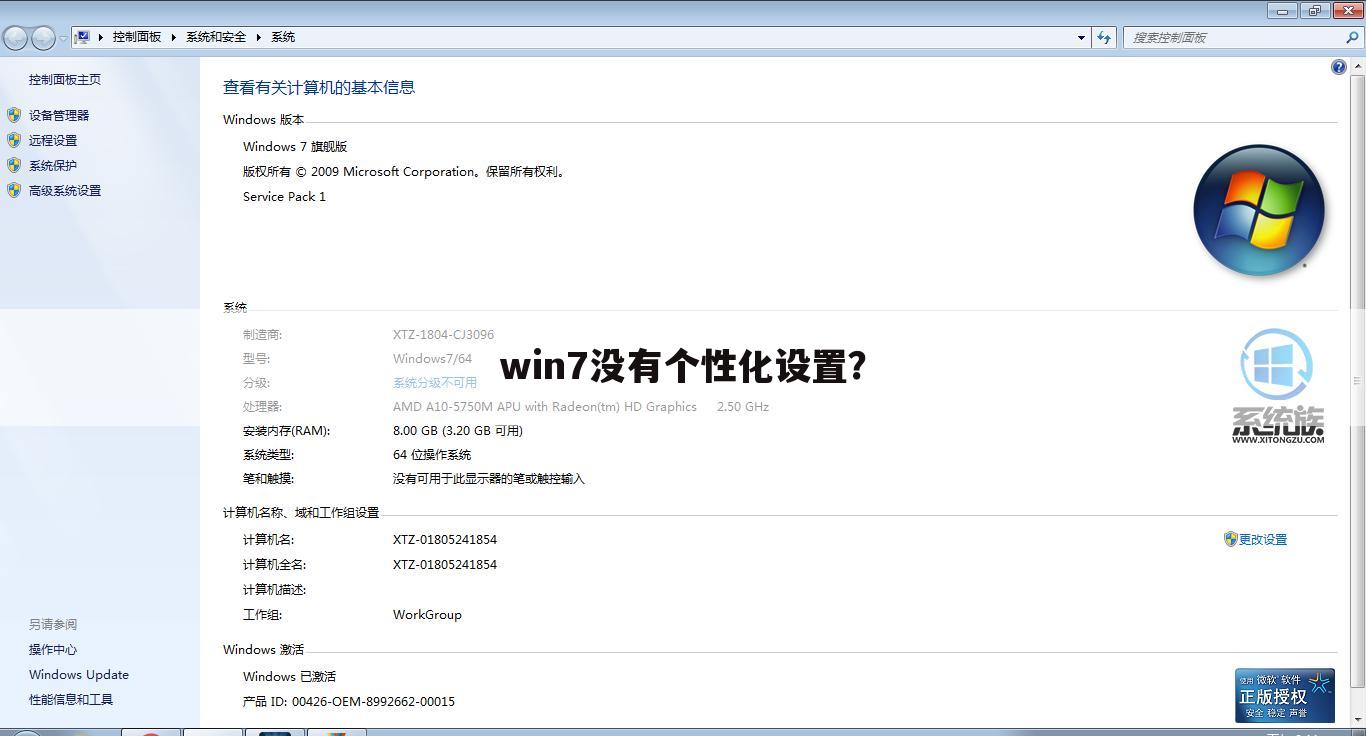Click the magnifier search icon
Screen dimensions: 1366x736
pos(1353,37)
